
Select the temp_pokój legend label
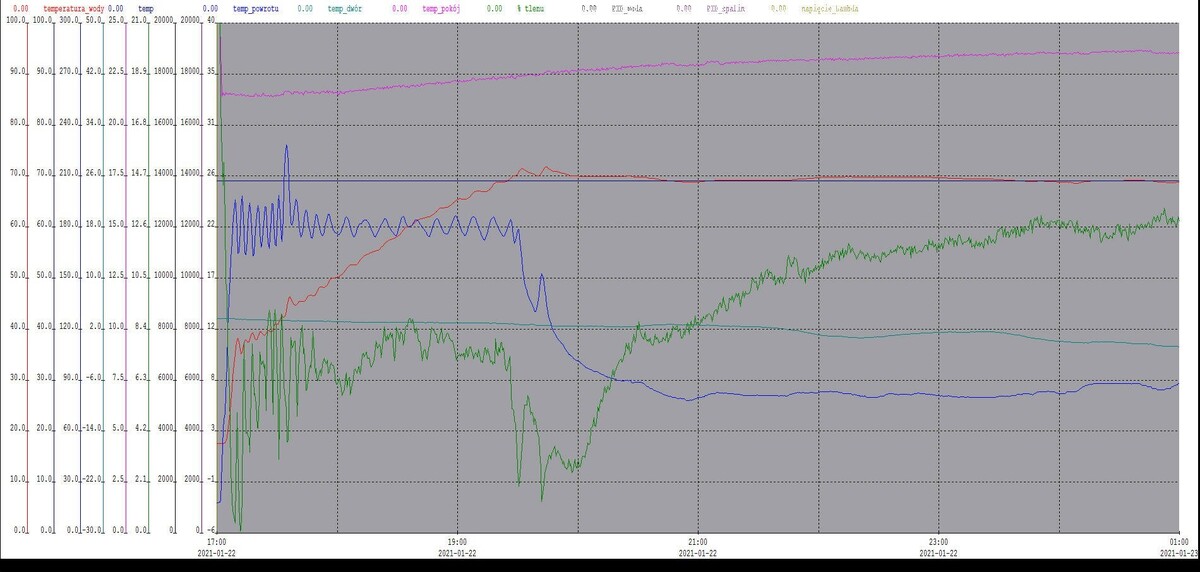coord(444,8)
